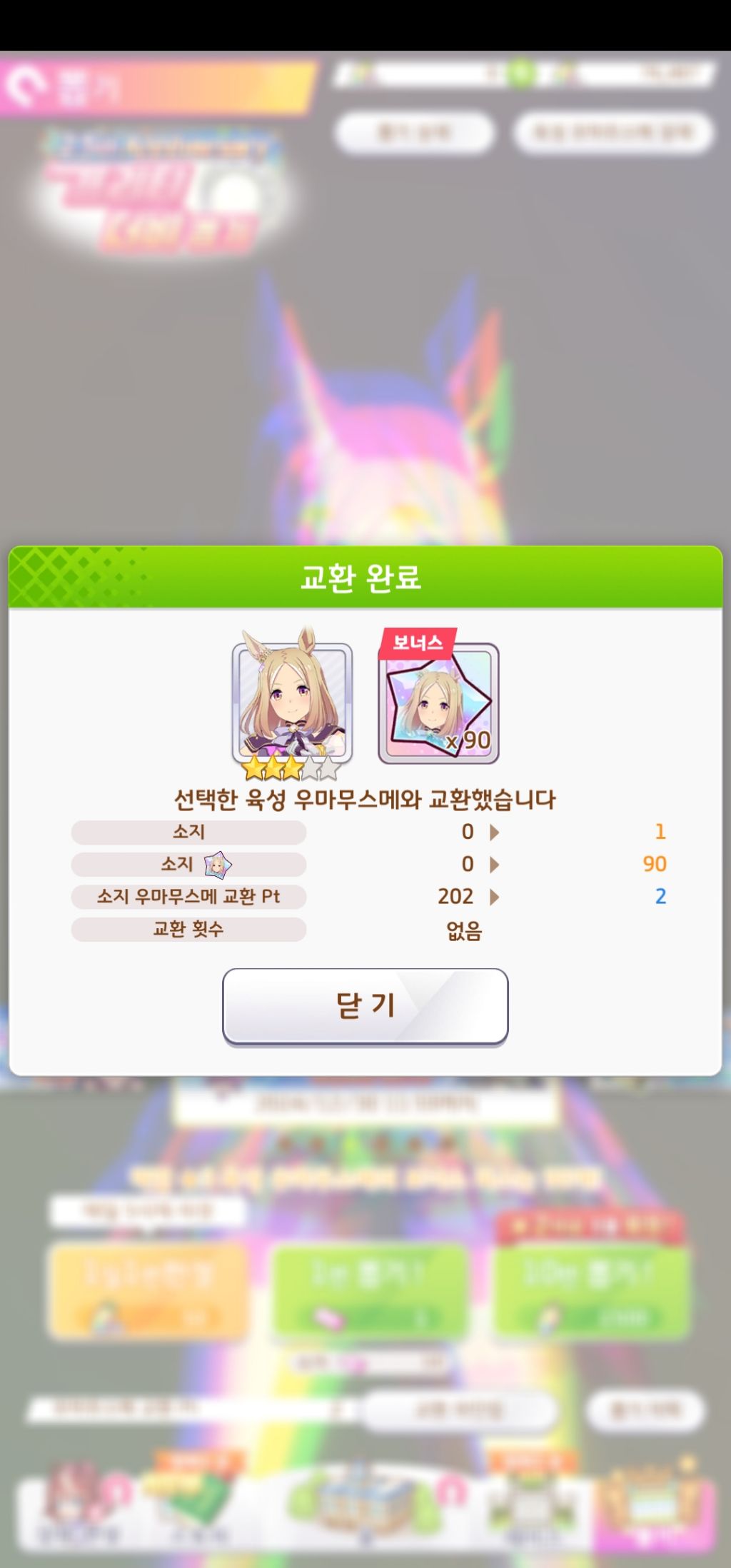Select the 소지 우마무스메 교환 Pt label

click(x=188, y=897)
